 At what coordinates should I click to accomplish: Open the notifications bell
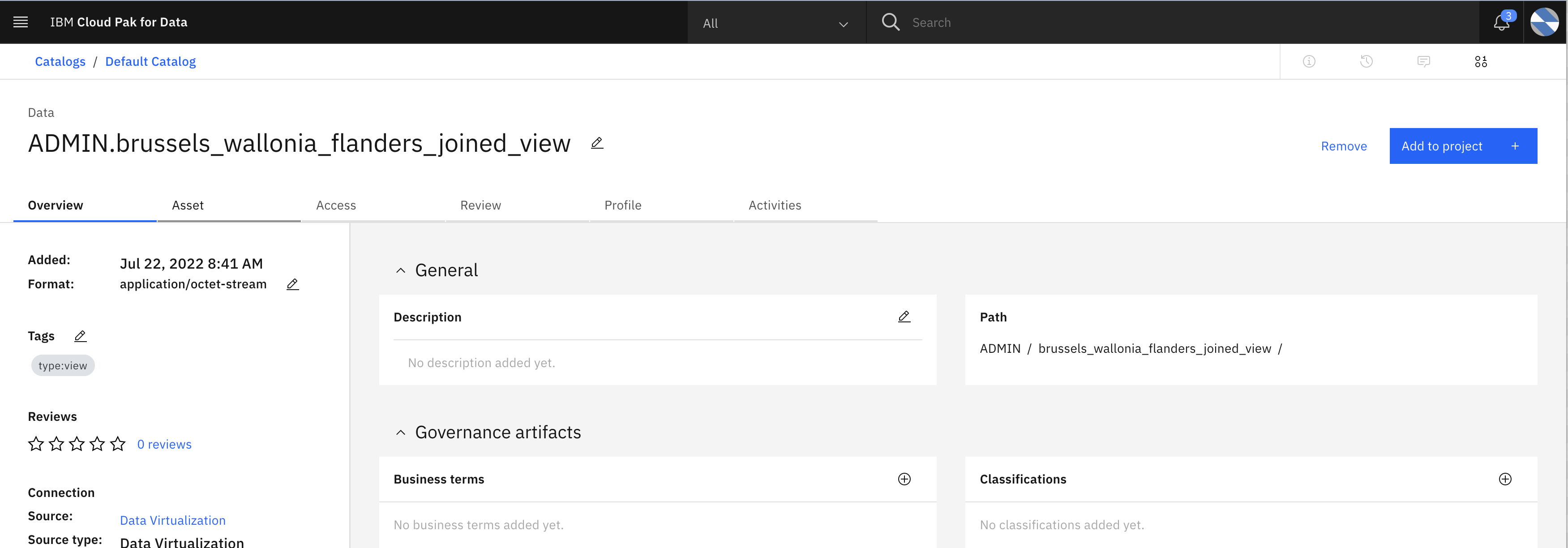tap(1501, 22)
